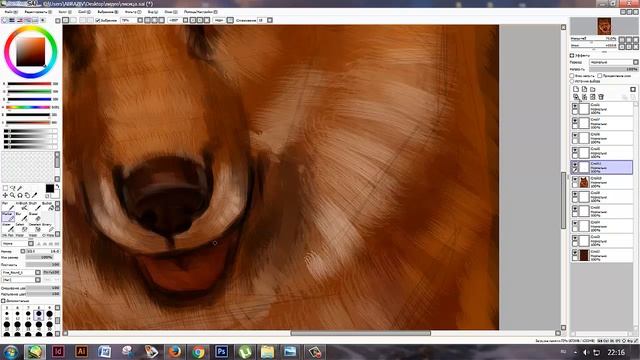
Task: Select the Hand pan tool
Action: point(27,196)
